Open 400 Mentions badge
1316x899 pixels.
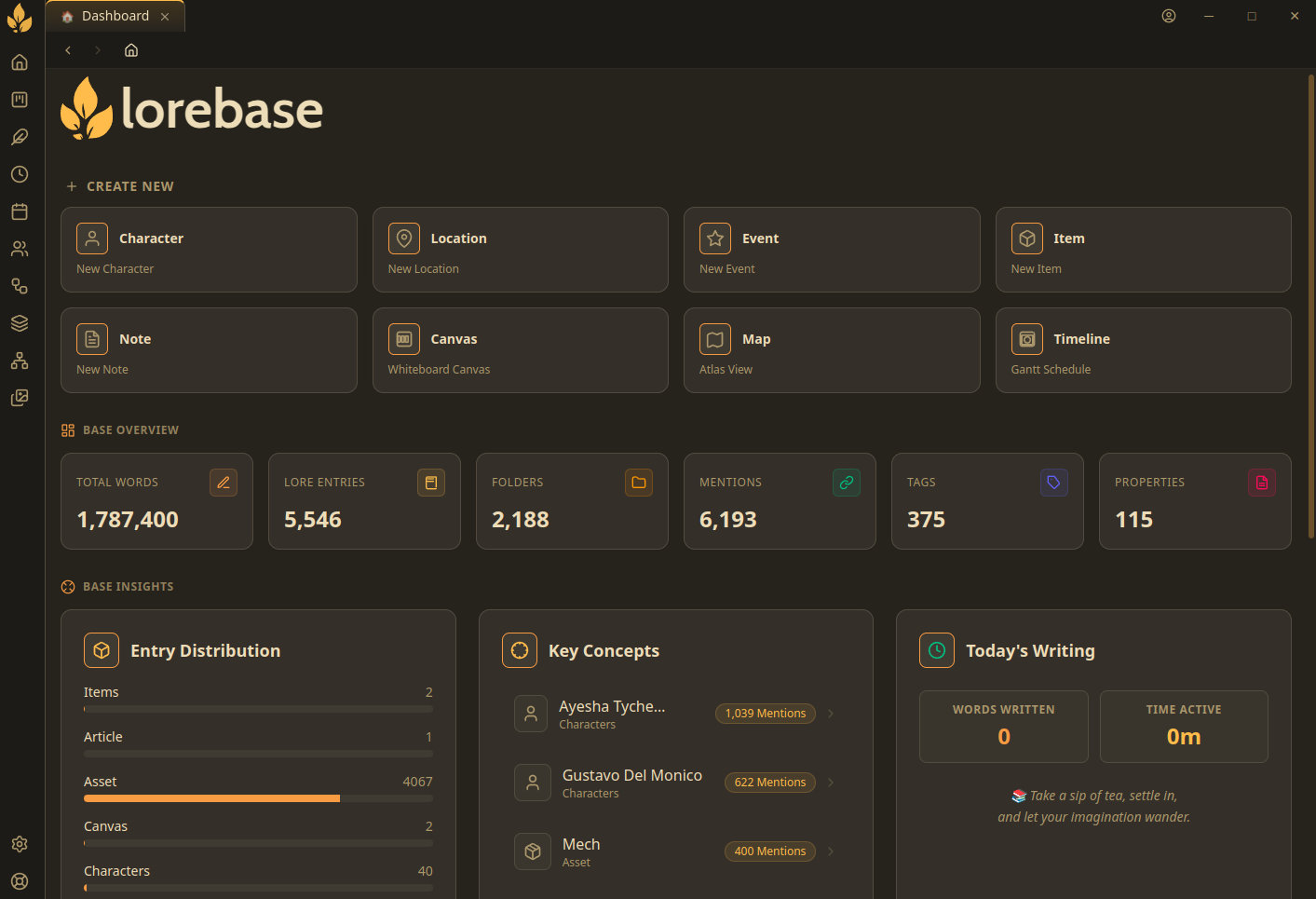[770, 851]
